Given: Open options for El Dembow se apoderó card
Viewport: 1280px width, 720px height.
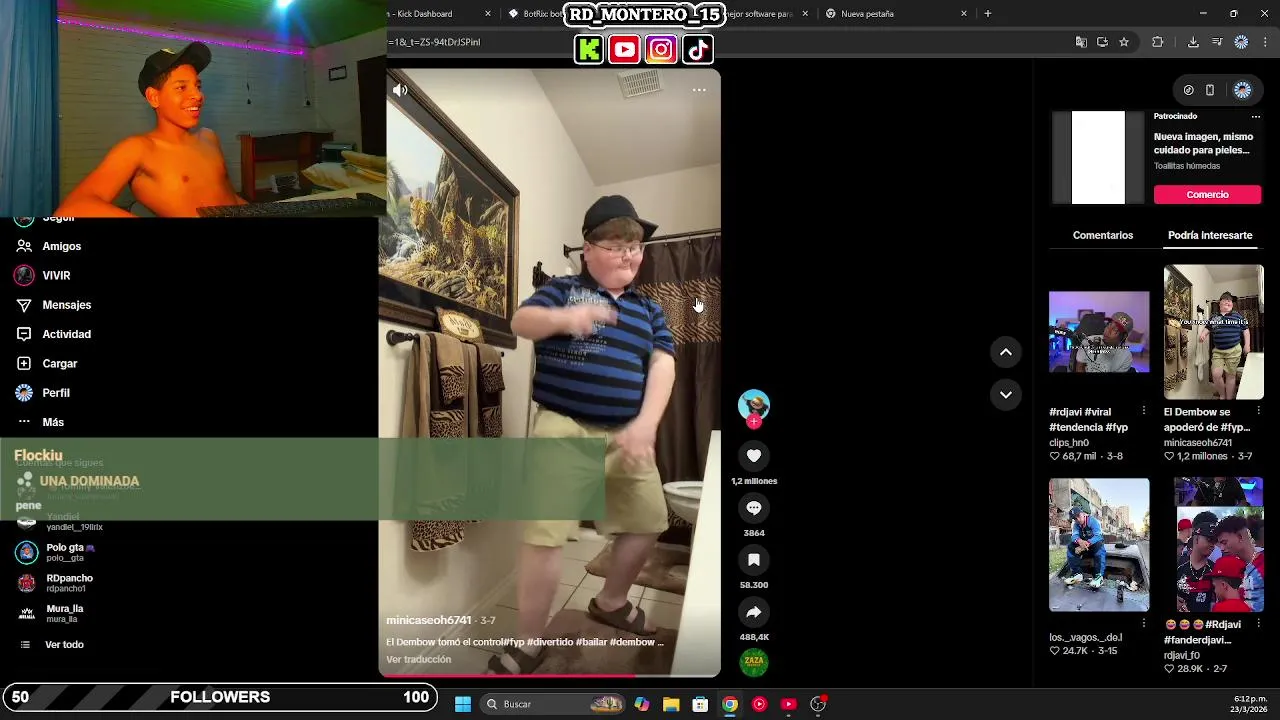Looking at the screenshot, I should click(x=1259, y=411).
